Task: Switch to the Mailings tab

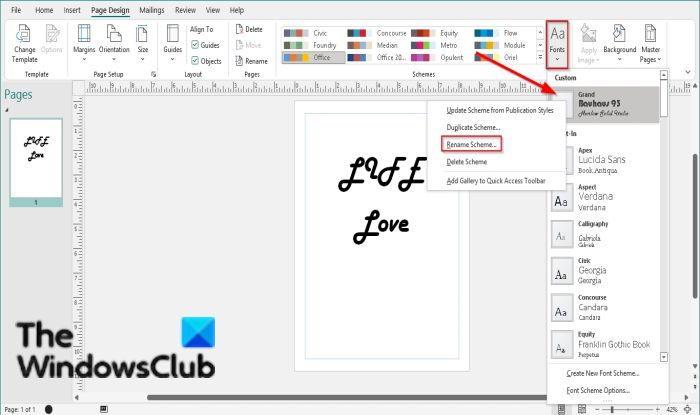Action: tap(152, 10)
